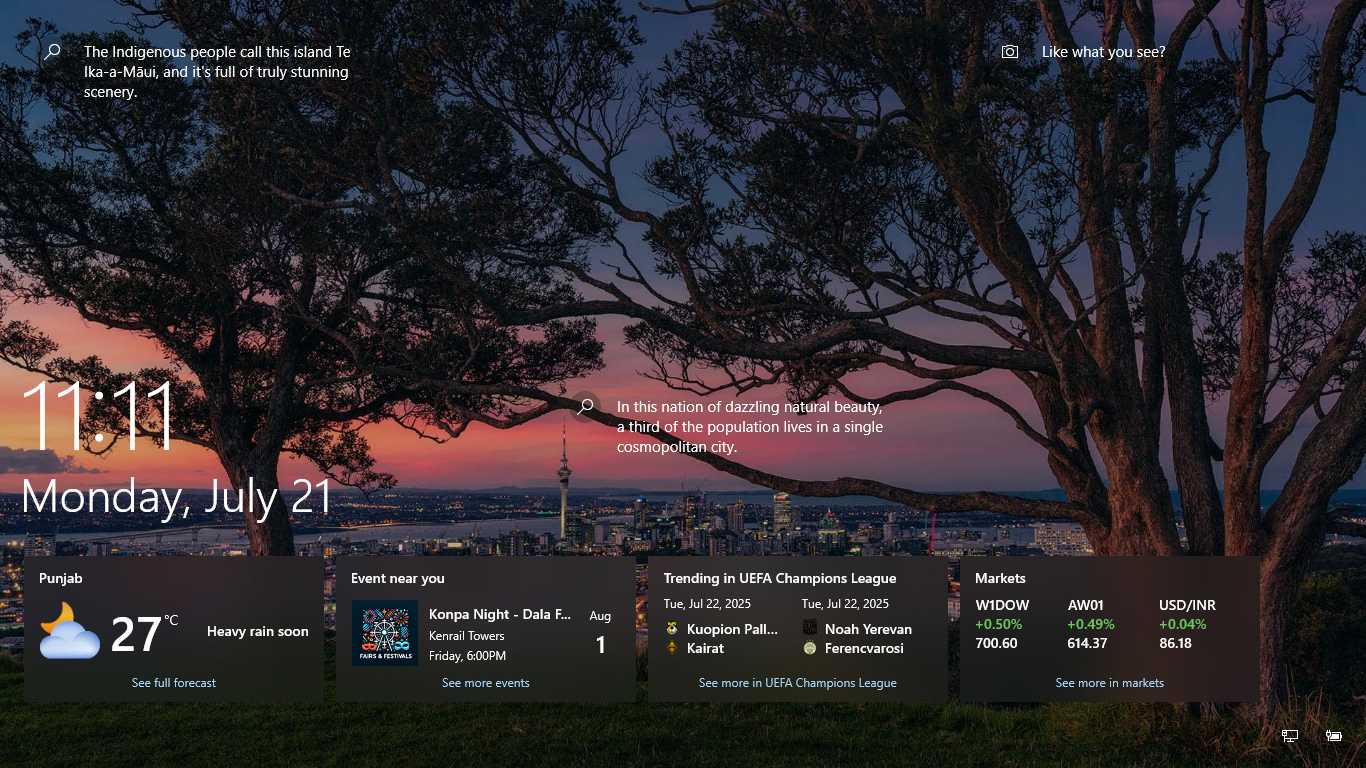Select the Noah Yerevan team name
Image resolution: width=1366 pixels, height=768 pixels.
coord(868,629)
